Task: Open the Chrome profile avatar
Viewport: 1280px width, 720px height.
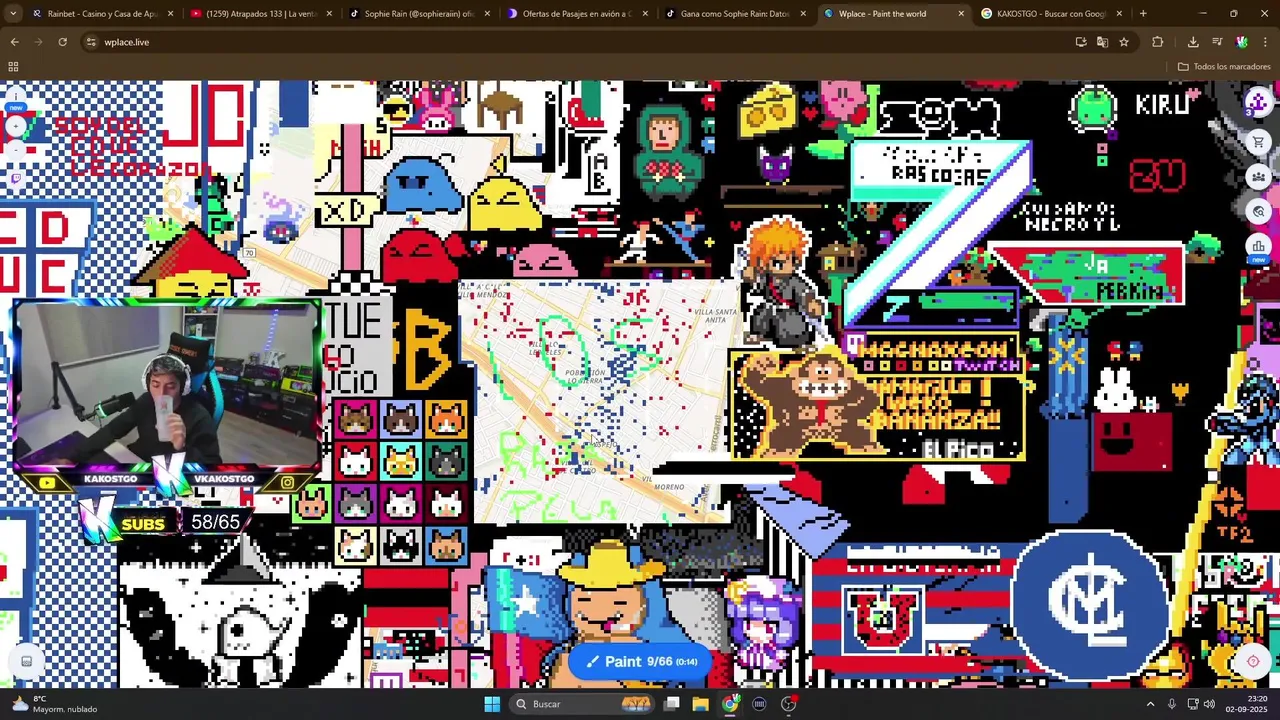Action: tap(1241, 42)
